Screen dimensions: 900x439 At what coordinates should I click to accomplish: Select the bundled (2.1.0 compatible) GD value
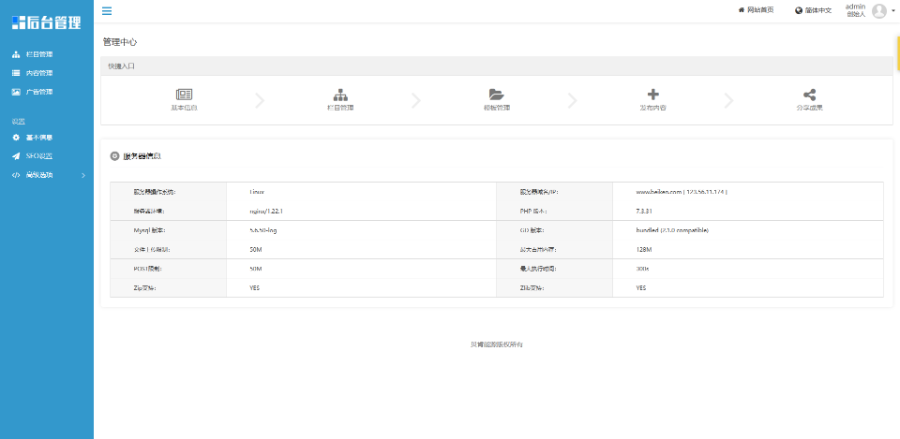click(x=672, y=230)
